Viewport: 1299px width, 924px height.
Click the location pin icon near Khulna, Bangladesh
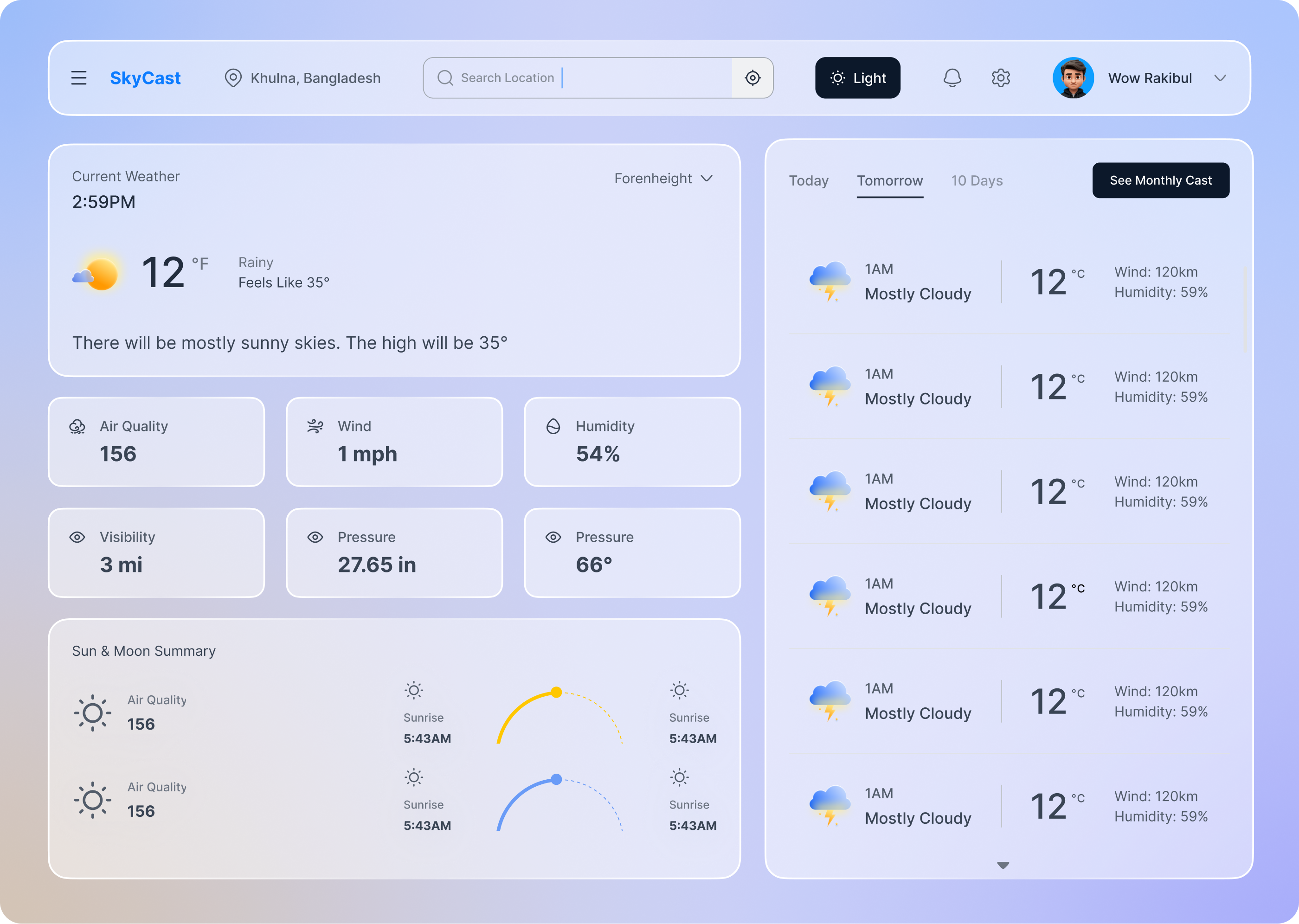tap(233, 78)
